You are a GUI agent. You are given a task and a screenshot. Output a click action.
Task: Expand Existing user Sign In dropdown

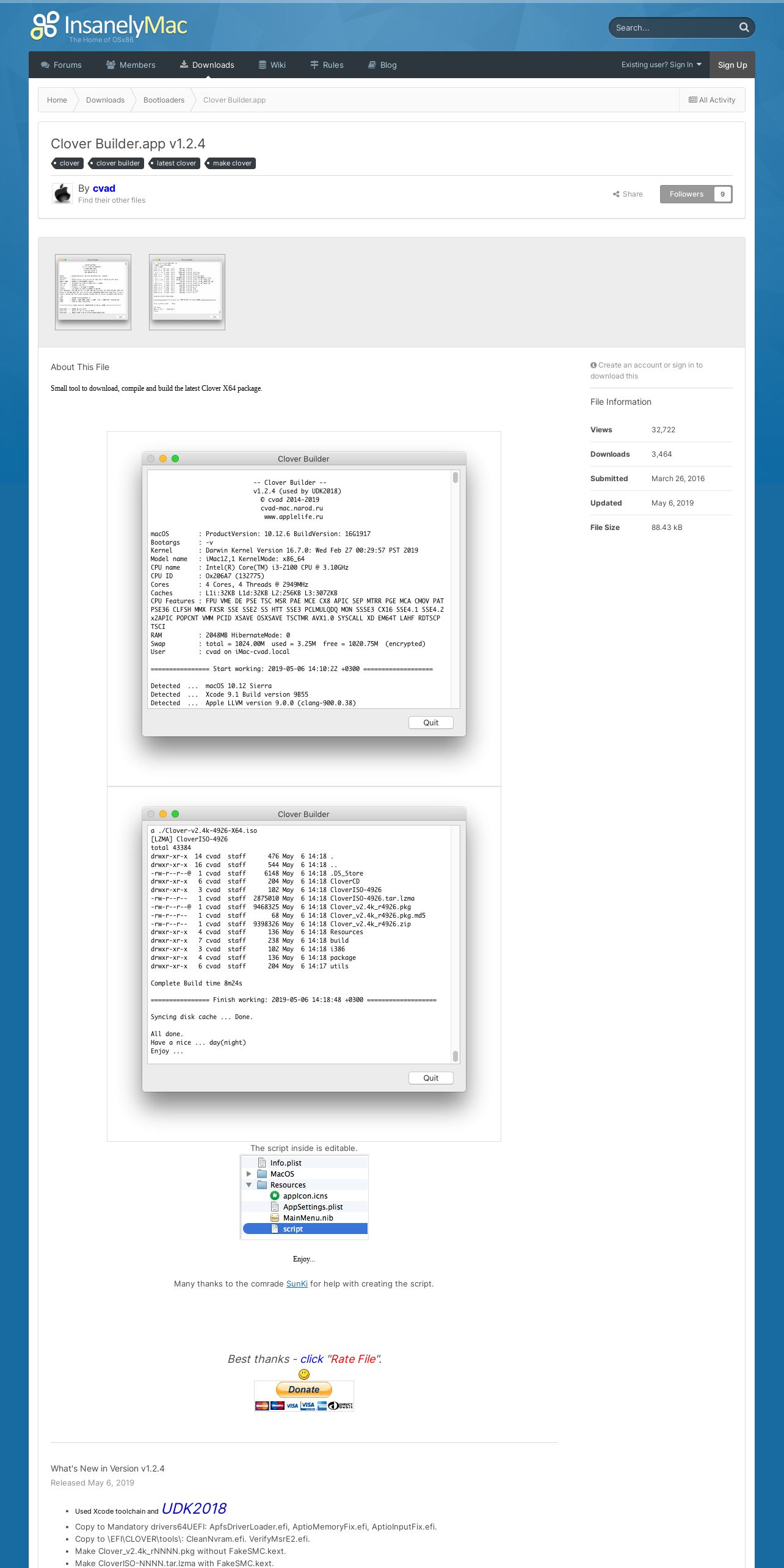coord(661,65)
